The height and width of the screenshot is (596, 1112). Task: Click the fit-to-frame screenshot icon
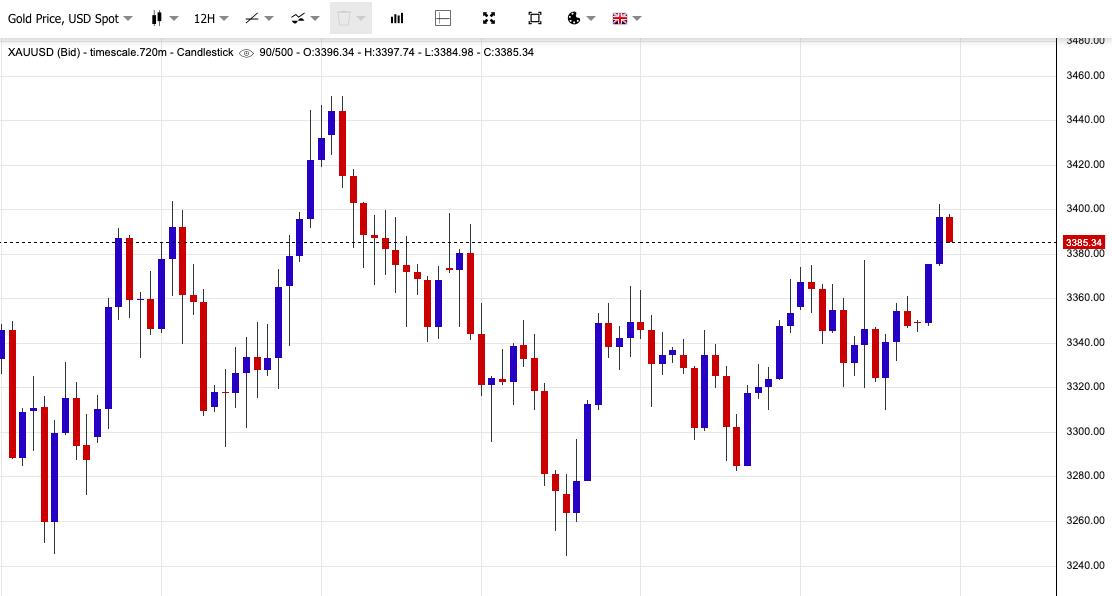coord(535,18)
